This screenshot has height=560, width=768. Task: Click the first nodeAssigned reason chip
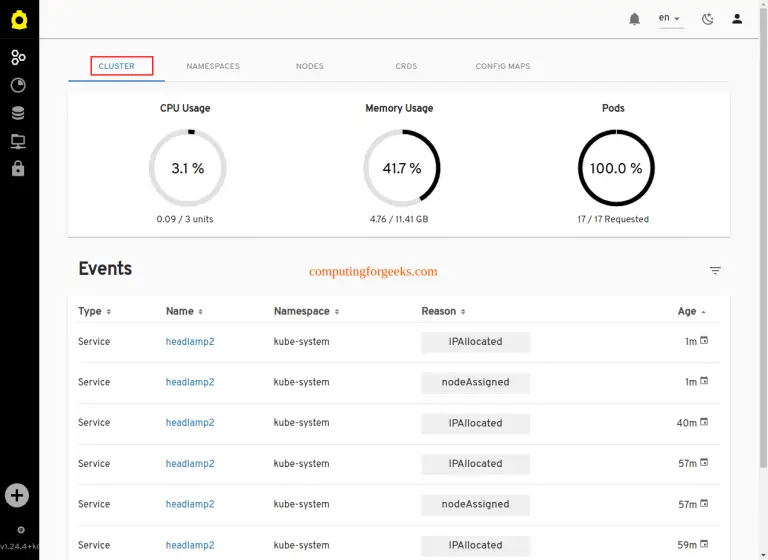[475, 382]
